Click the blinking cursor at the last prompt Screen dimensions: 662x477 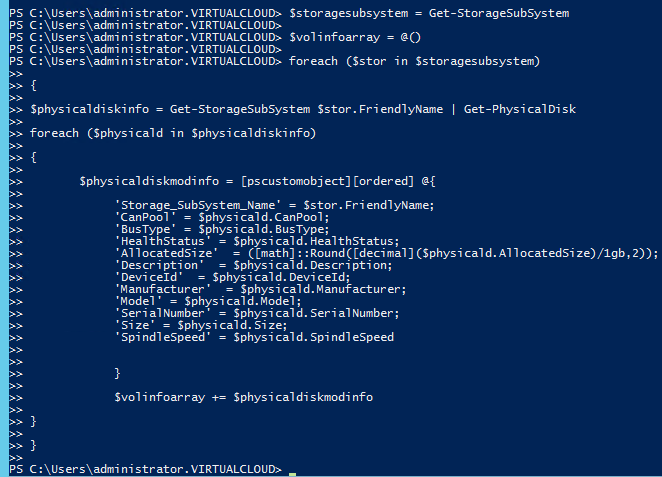click(293, 471)
